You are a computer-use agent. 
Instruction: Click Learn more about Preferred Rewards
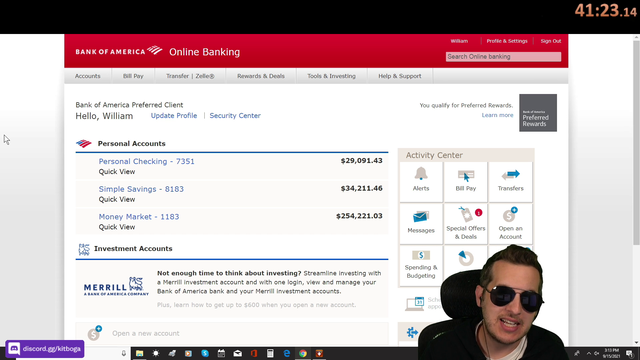click(497, 115)
